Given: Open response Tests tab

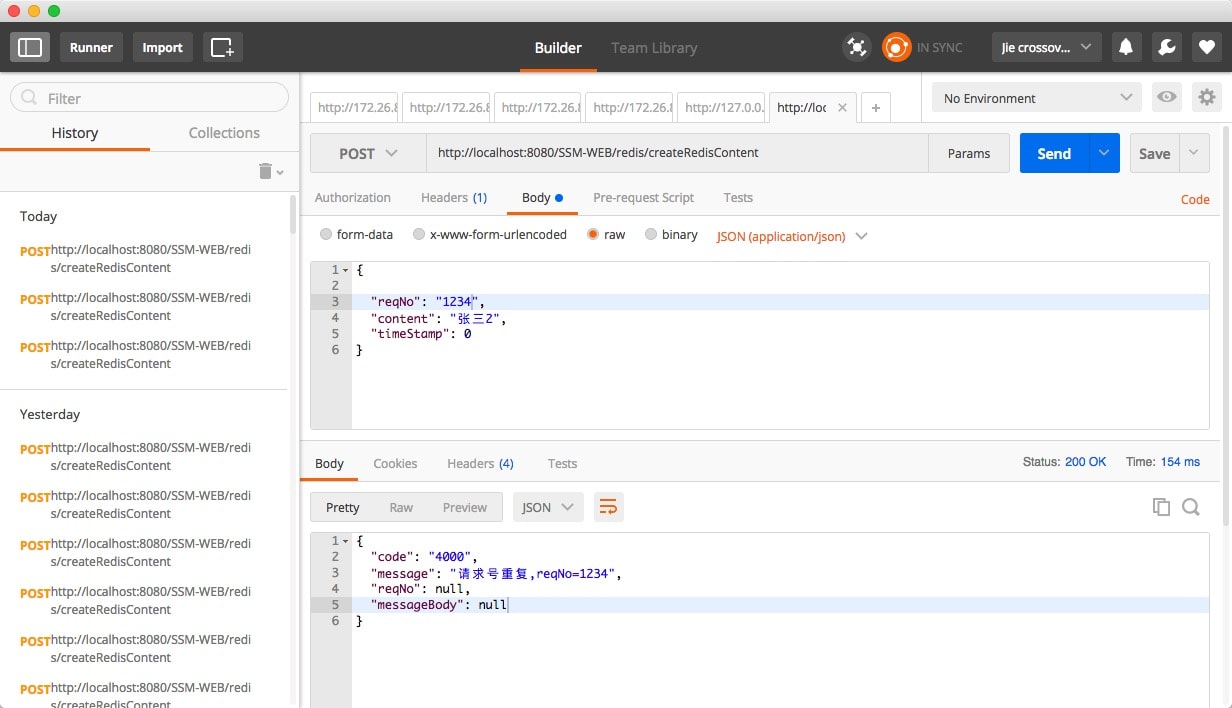Looking at the screenshot, I should (562, 464).
